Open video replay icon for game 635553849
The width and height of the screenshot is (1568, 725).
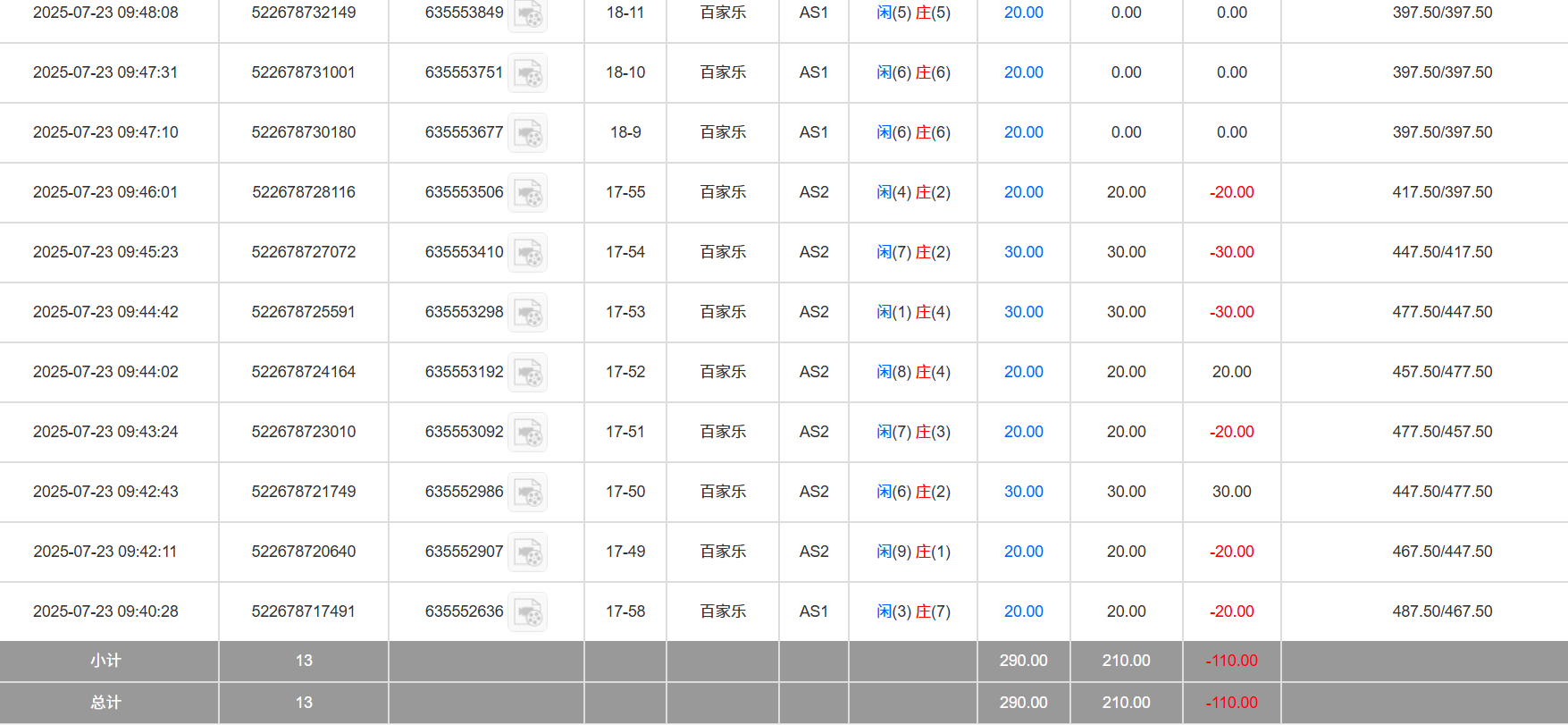[528, 14]
